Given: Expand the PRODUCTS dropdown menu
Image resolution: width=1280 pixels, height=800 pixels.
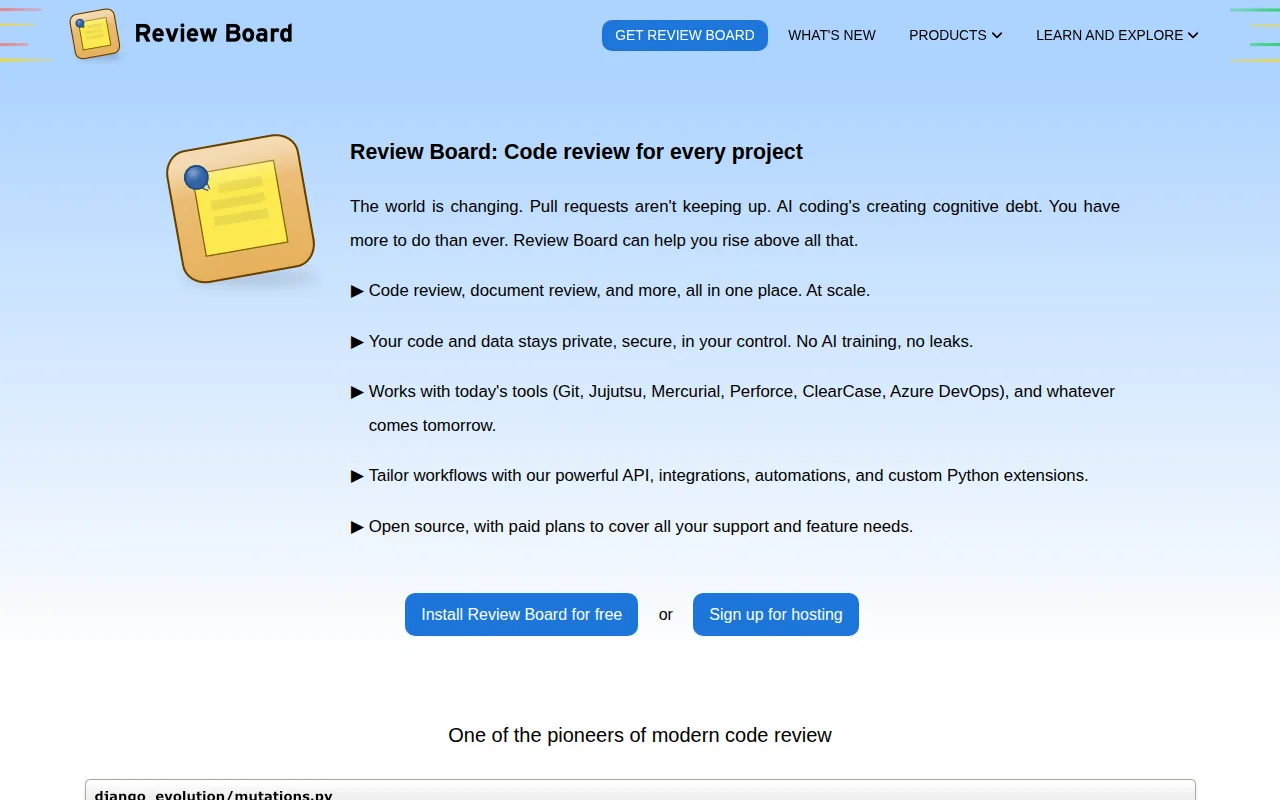Looking at the screenshot, I should pyautogui.click(x=955, y=35).
